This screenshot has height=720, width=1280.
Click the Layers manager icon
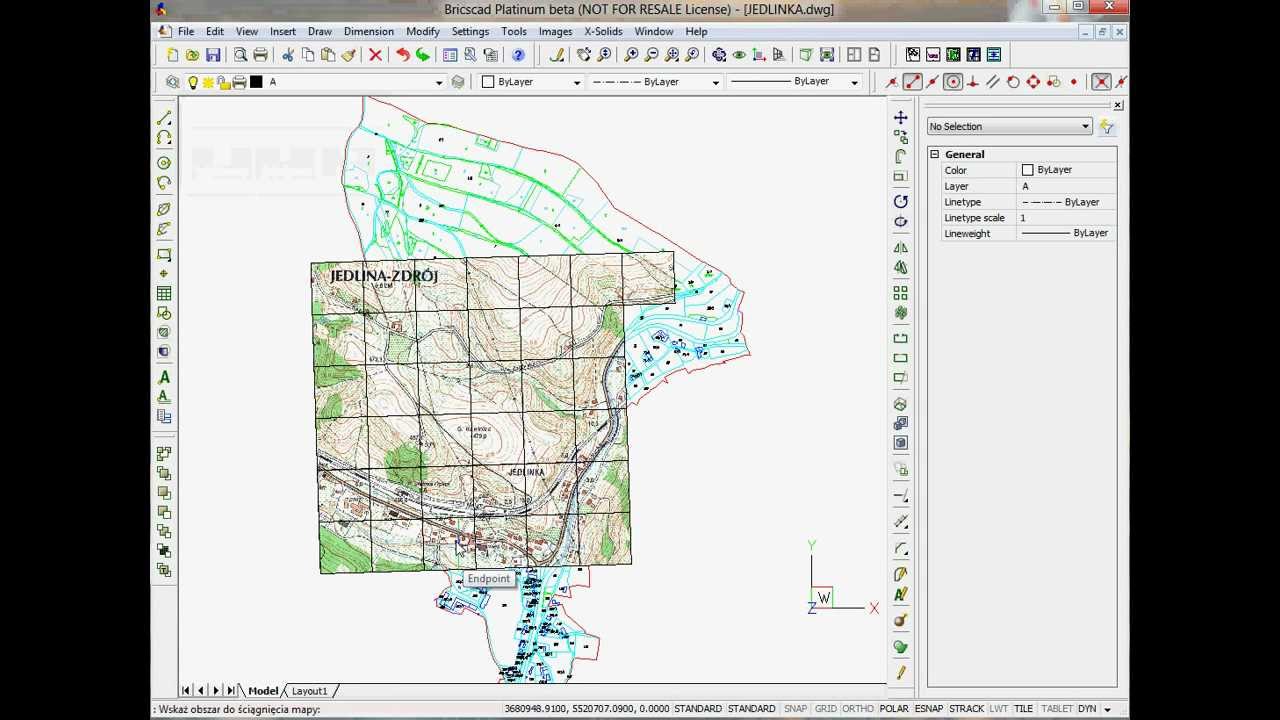coord(172,82)
